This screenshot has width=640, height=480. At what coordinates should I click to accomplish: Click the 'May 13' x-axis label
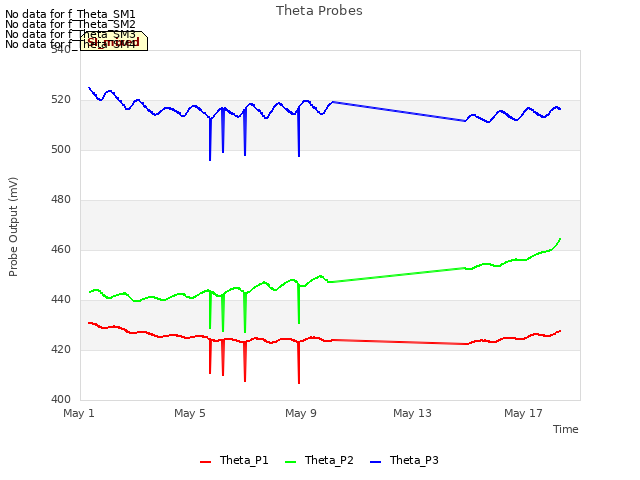412,413
